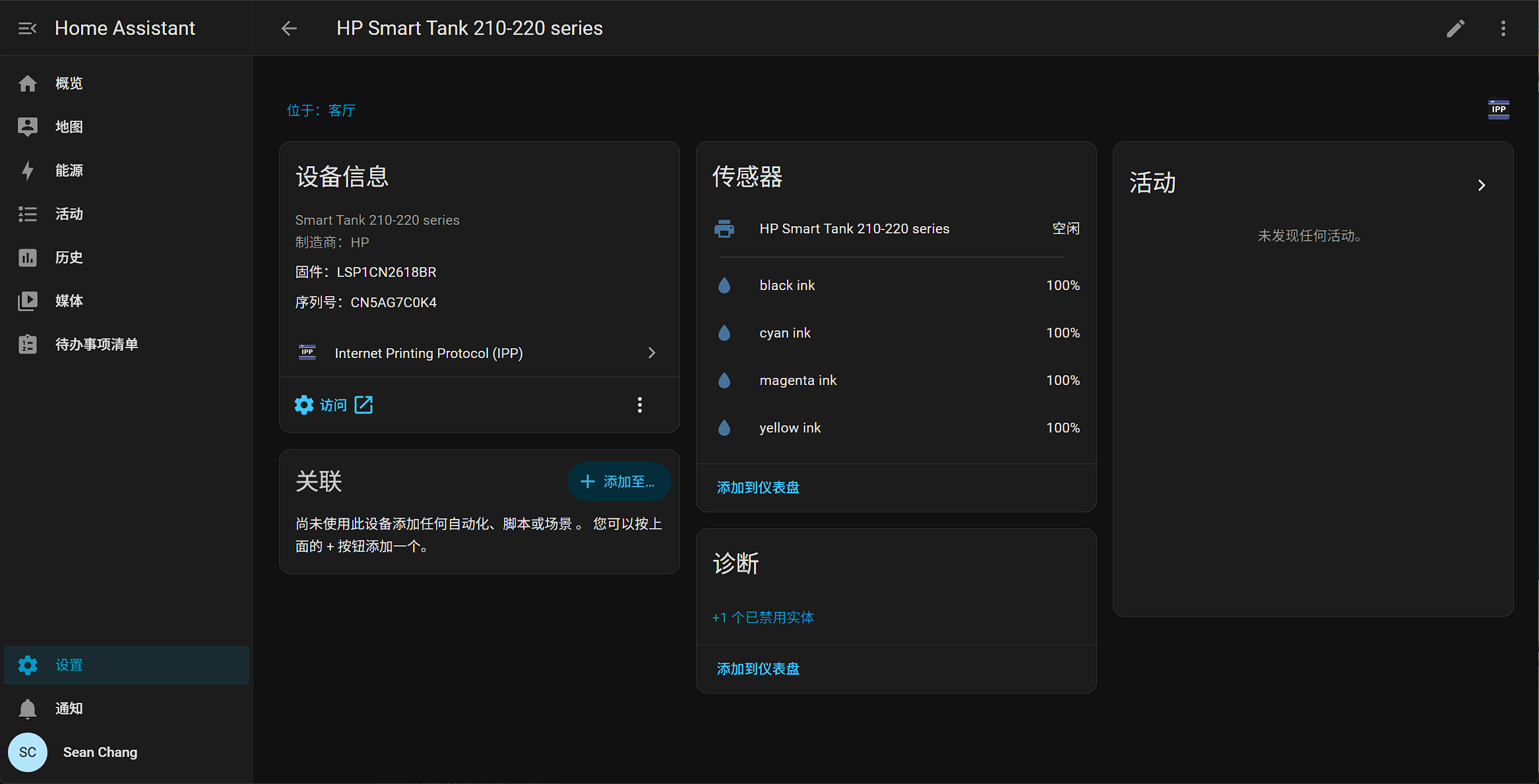Click 100% value of yellow ink
Viewport: 1539px width, 784px height.
pos(1063,428)
